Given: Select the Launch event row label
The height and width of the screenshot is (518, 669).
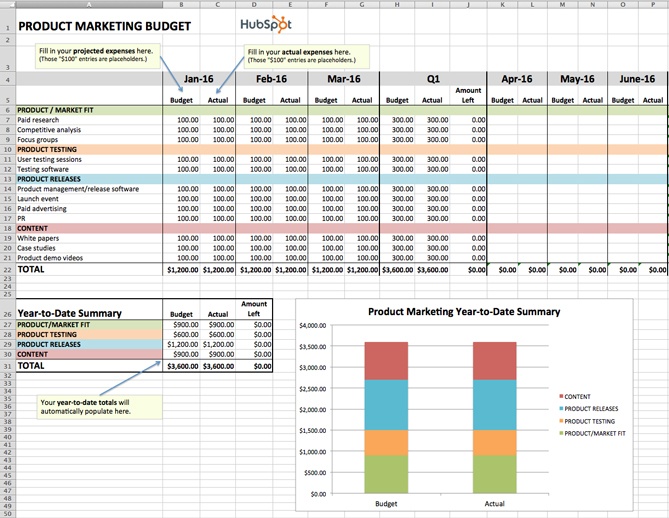Looking at the screenshot, I should [39, 199].
